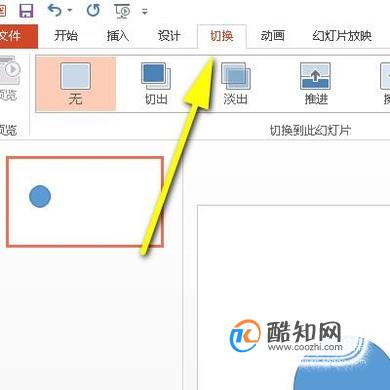The height and width of the screenshot is (390, 390).
Task: Click the Undo arrow icon
Action: (55, 10)
